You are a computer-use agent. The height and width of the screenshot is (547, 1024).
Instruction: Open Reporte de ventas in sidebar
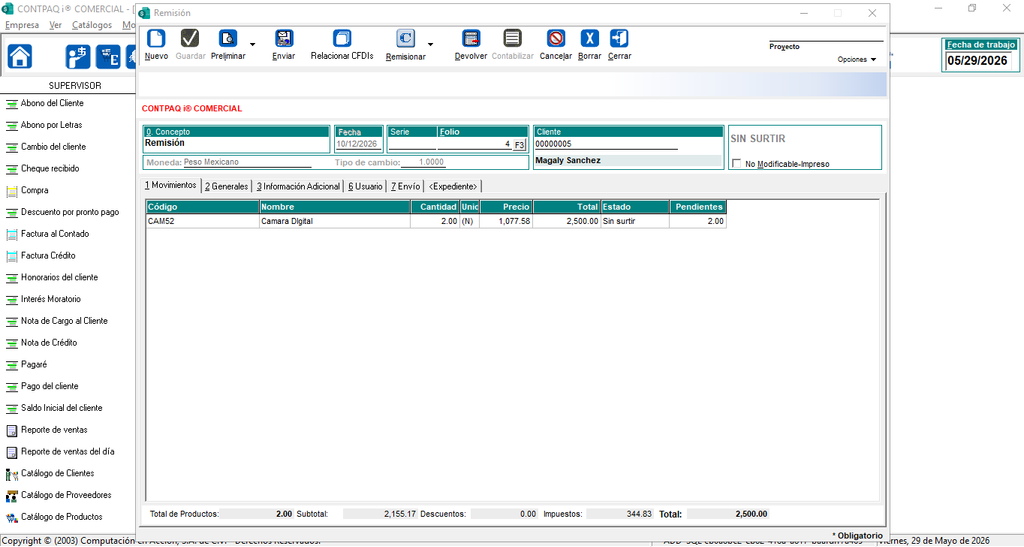click(54, 430)
